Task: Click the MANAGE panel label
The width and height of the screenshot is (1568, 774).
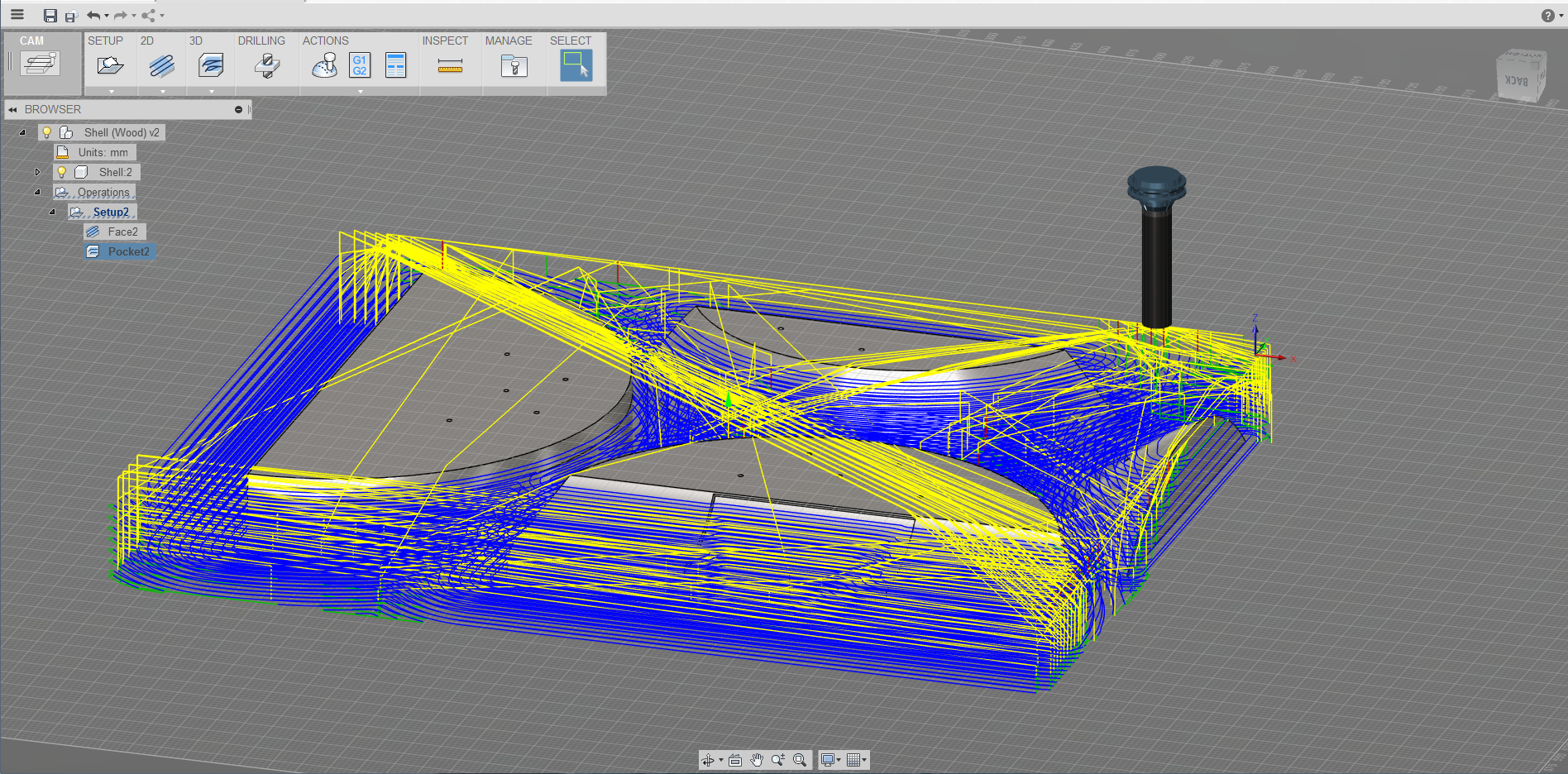Action: tap(509, 41)
